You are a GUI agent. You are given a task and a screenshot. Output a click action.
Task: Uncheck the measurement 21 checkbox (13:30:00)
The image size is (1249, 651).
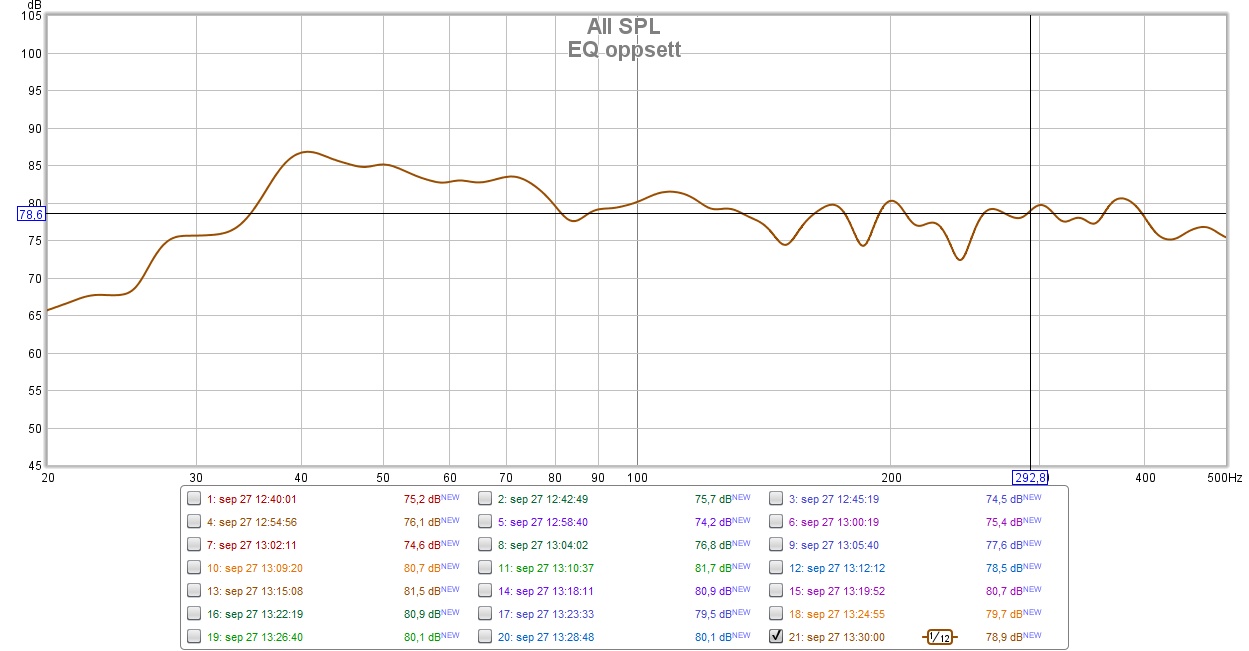(776, 636)
